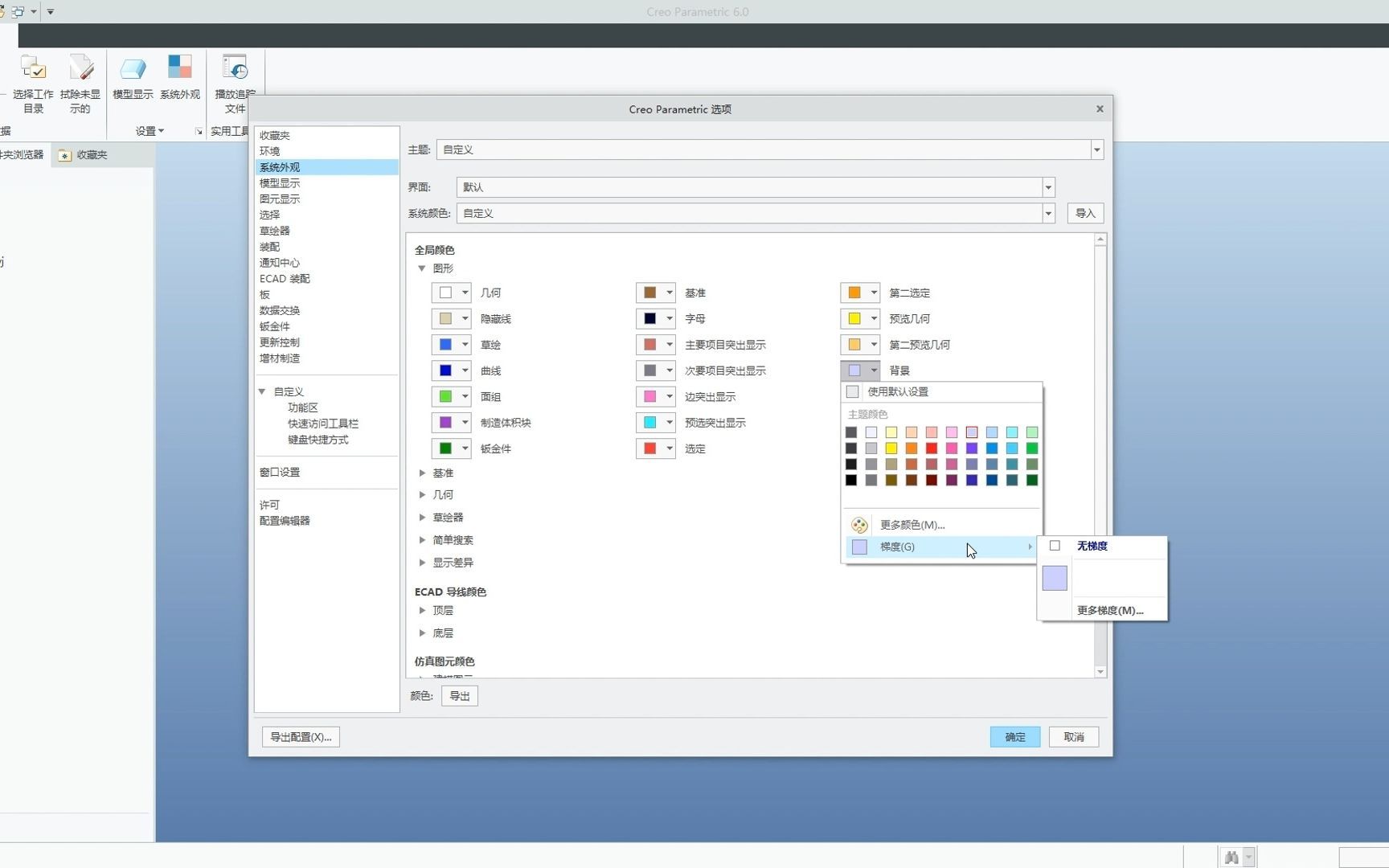The image size is (1389, 868).
Task: Close the Creo Parametric 选项 dialog
Action: coord(1100,109)
